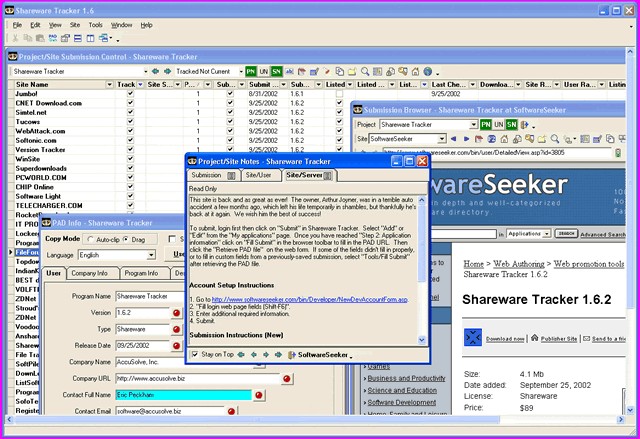This screenshot has height=439, width=640.
Task: Open the Tools menu
Action: tap(95, 24)
